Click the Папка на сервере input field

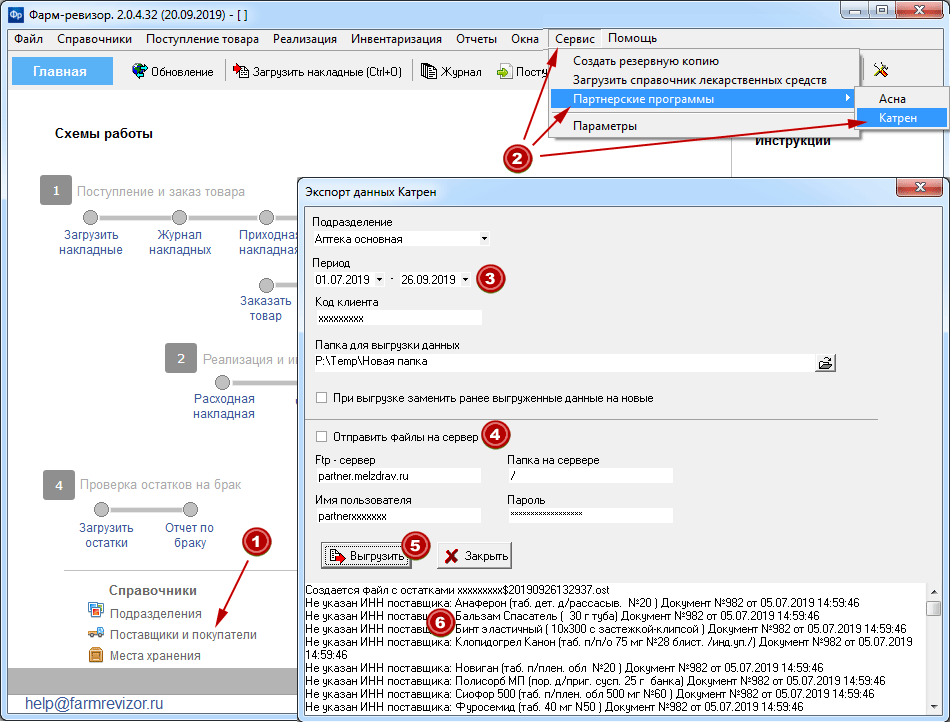tap(591, 476)
